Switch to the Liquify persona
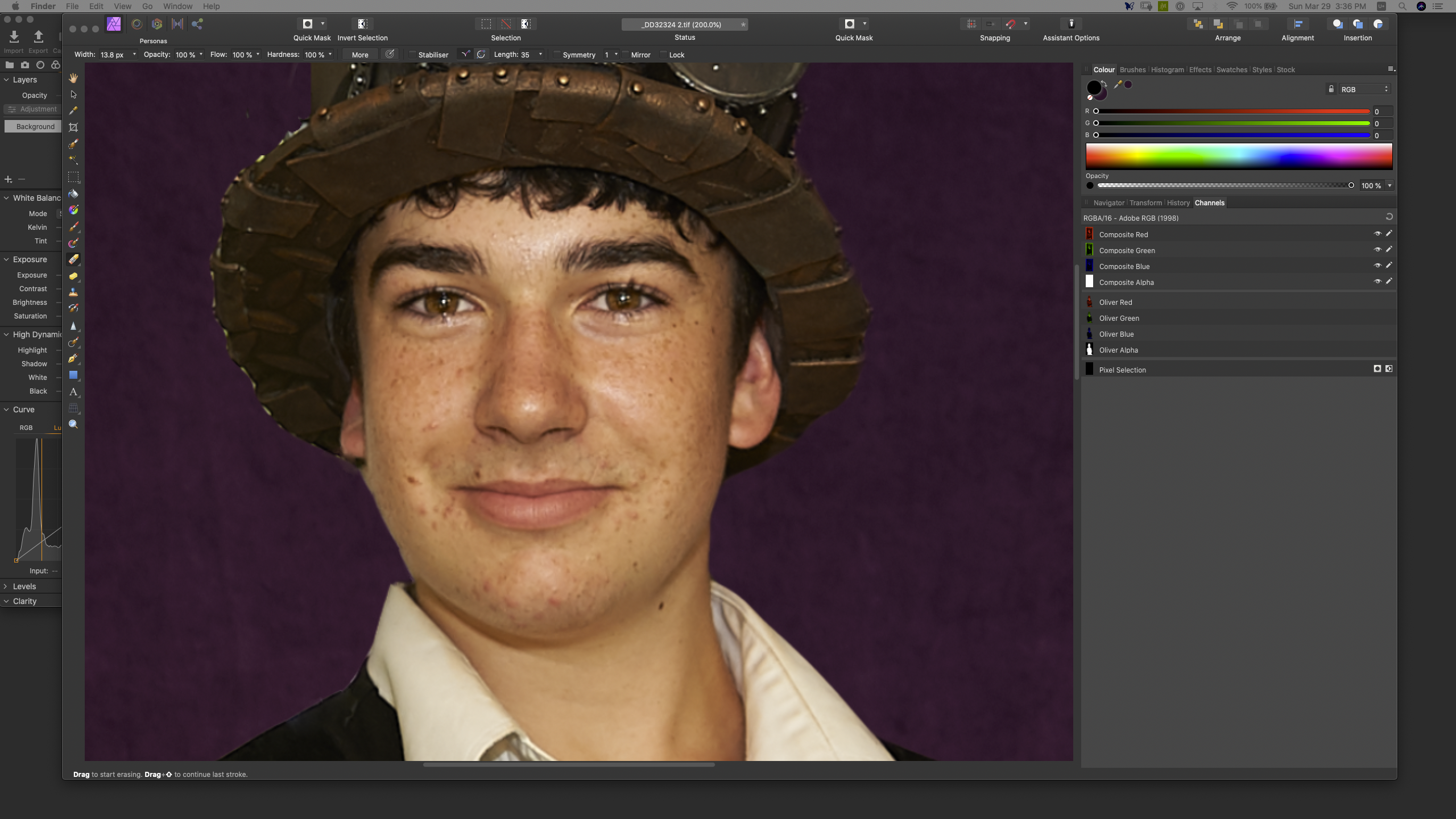This screenshot has width=1456, height=819. 136,24
